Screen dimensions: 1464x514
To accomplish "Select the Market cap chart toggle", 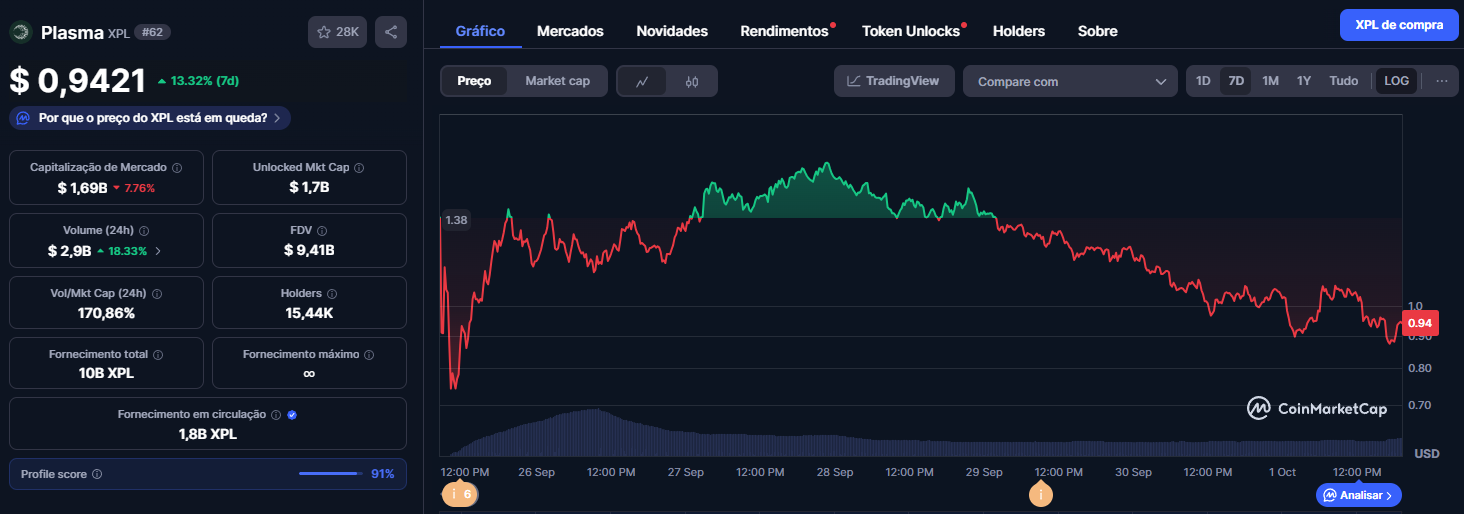I will pos(557,81).
